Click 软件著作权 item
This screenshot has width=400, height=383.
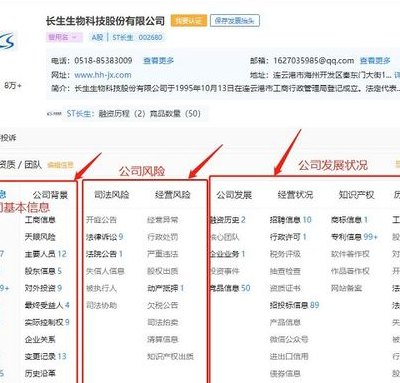(x=350, y=254)
